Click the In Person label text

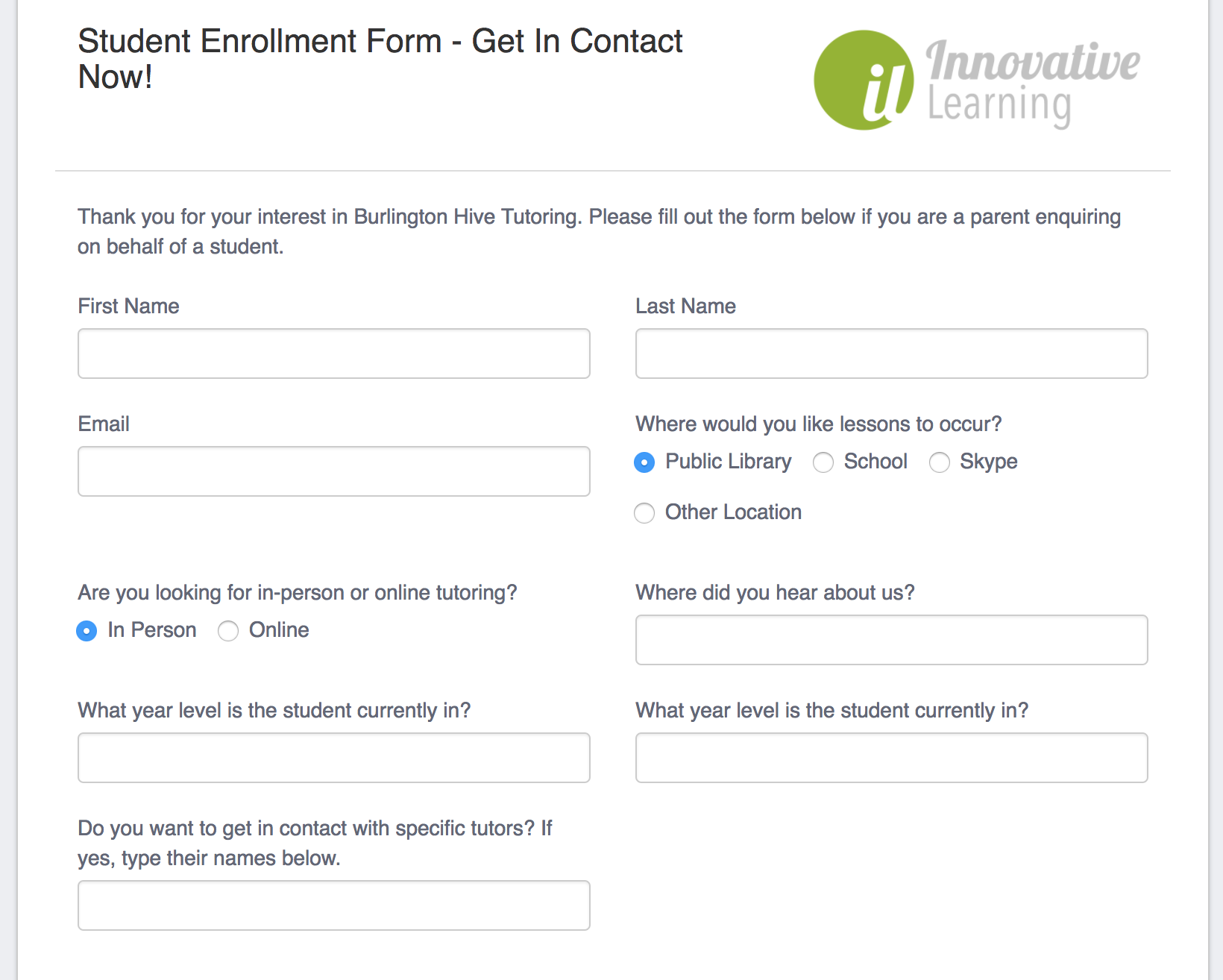(152, 630)
